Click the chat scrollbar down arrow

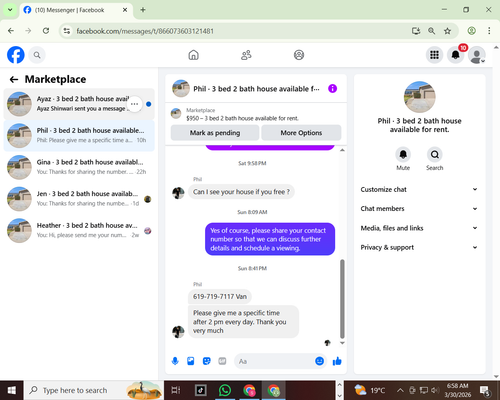click(x=342, y=343)
